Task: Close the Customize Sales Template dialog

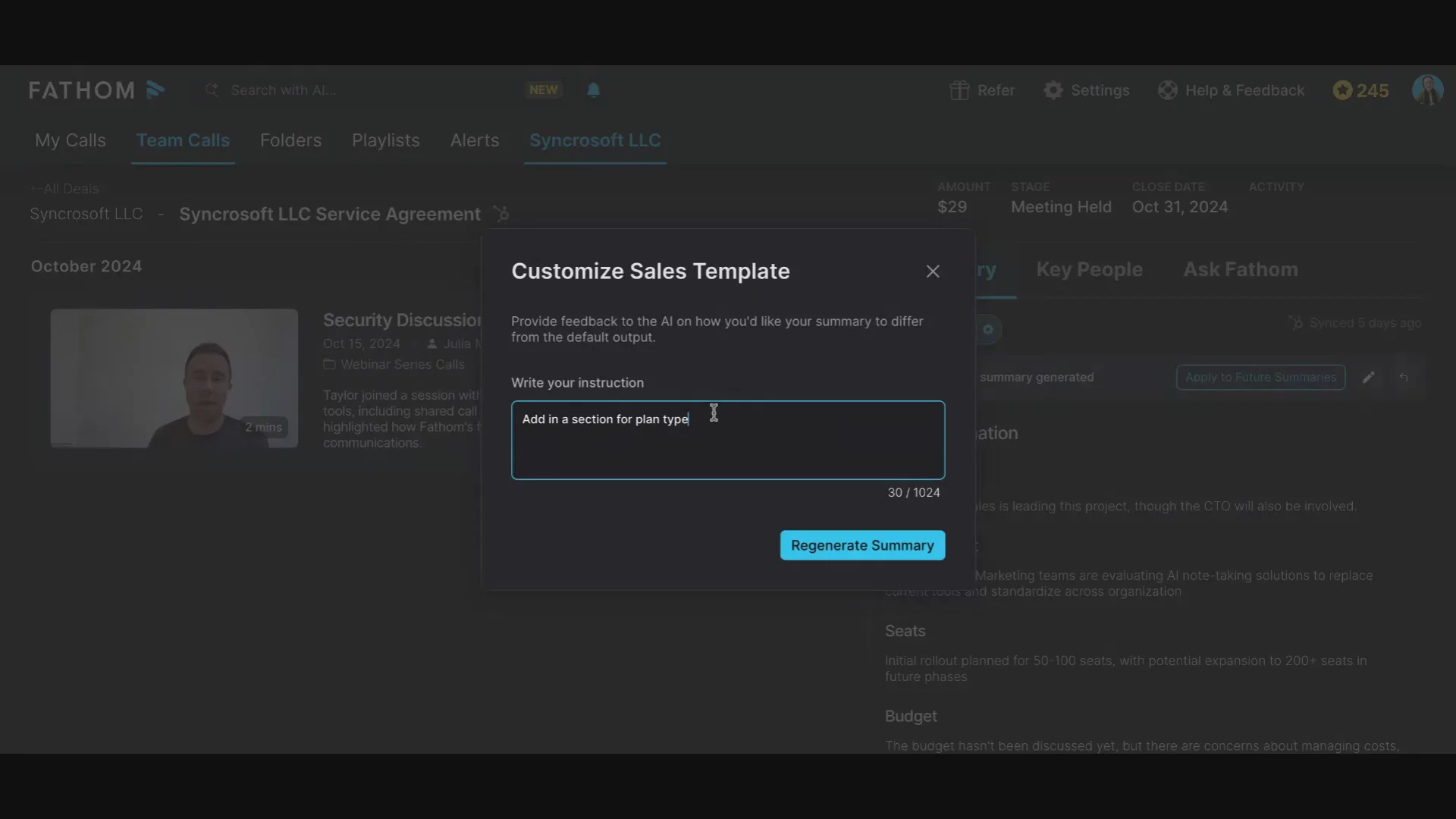Action: (x=933, y=271)
